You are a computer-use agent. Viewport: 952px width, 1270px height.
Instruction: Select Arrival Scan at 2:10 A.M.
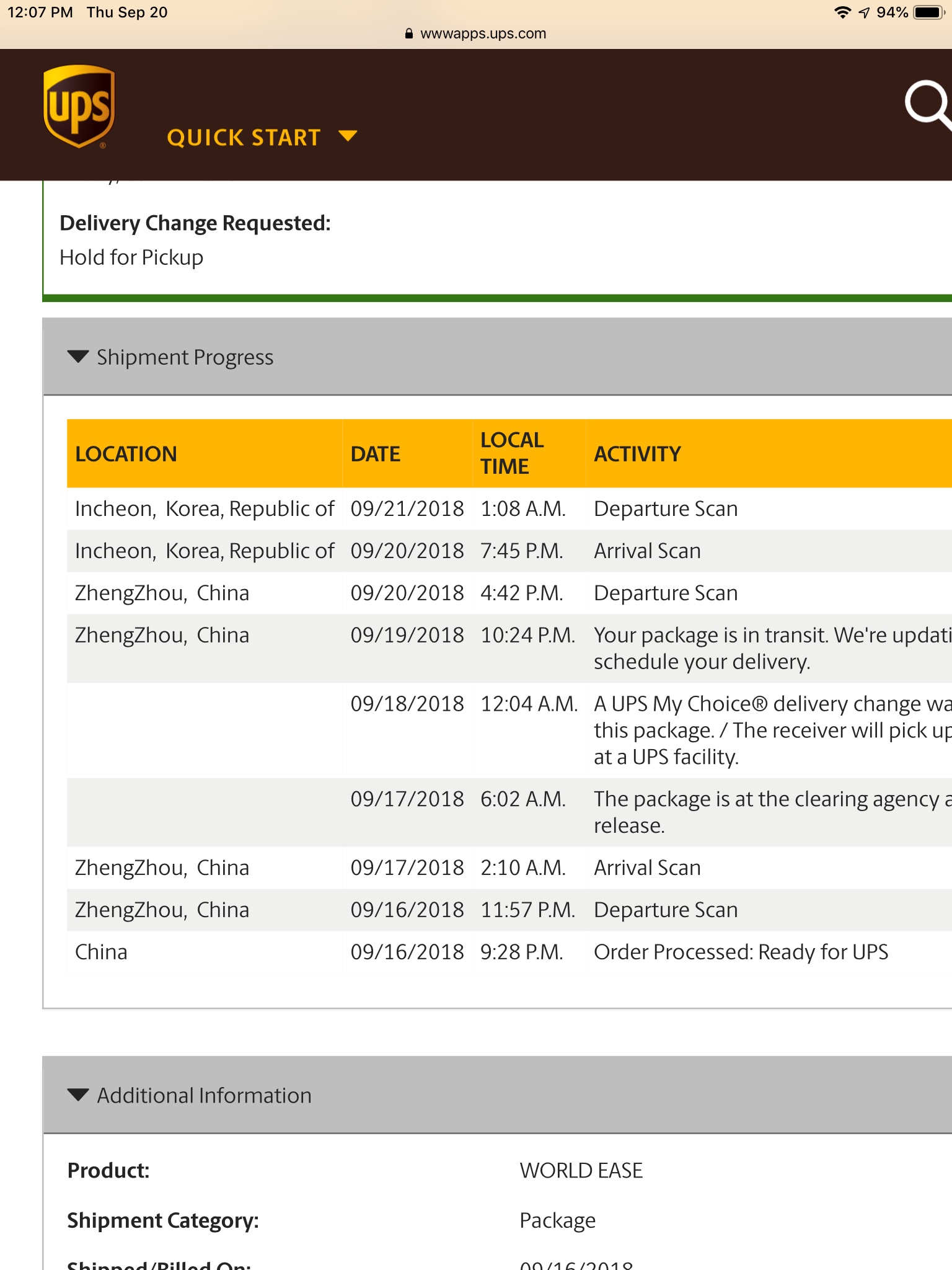coord(647,868)
